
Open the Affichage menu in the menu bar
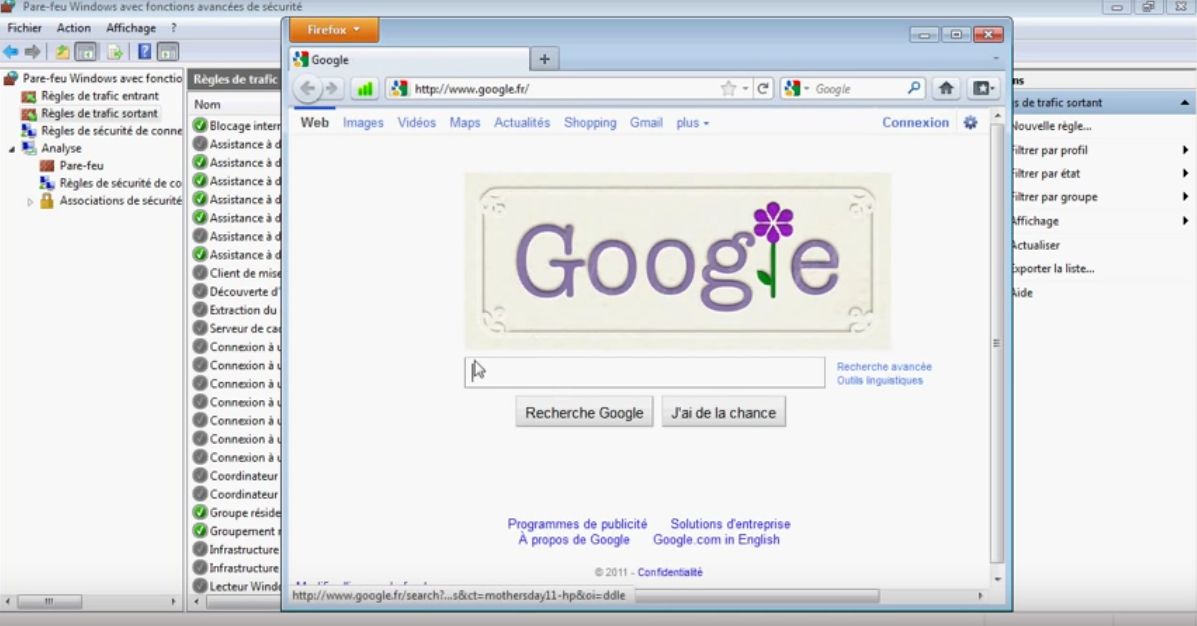tap(131, 27)
